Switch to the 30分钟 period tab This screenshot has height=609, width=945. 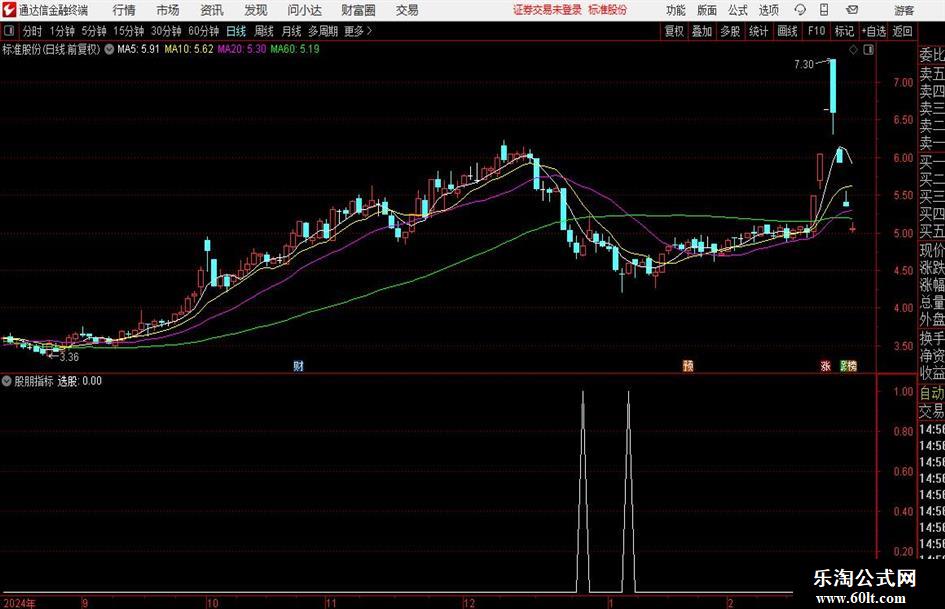pos(166,31)
